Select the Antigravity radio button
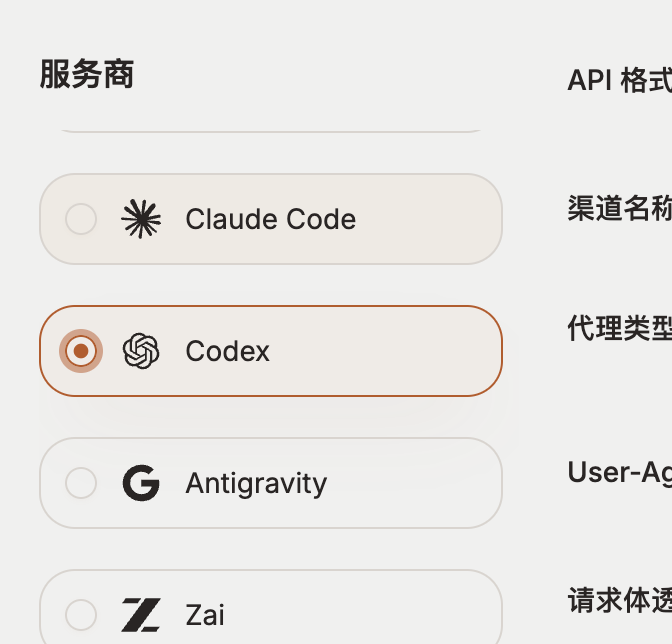This screenshot has height=644, width=672. click(81, 483)
